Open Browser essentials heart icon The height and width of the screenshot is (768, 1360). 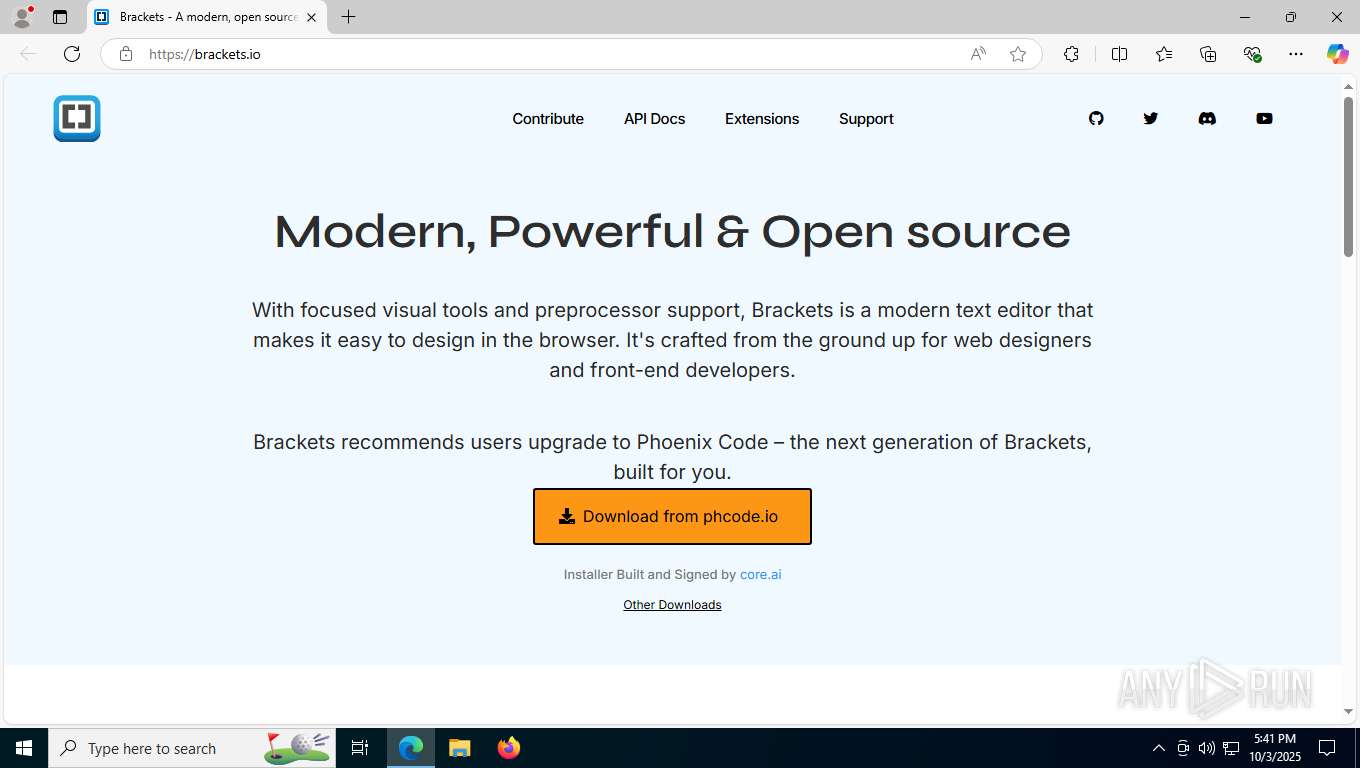pos(1252,54)
